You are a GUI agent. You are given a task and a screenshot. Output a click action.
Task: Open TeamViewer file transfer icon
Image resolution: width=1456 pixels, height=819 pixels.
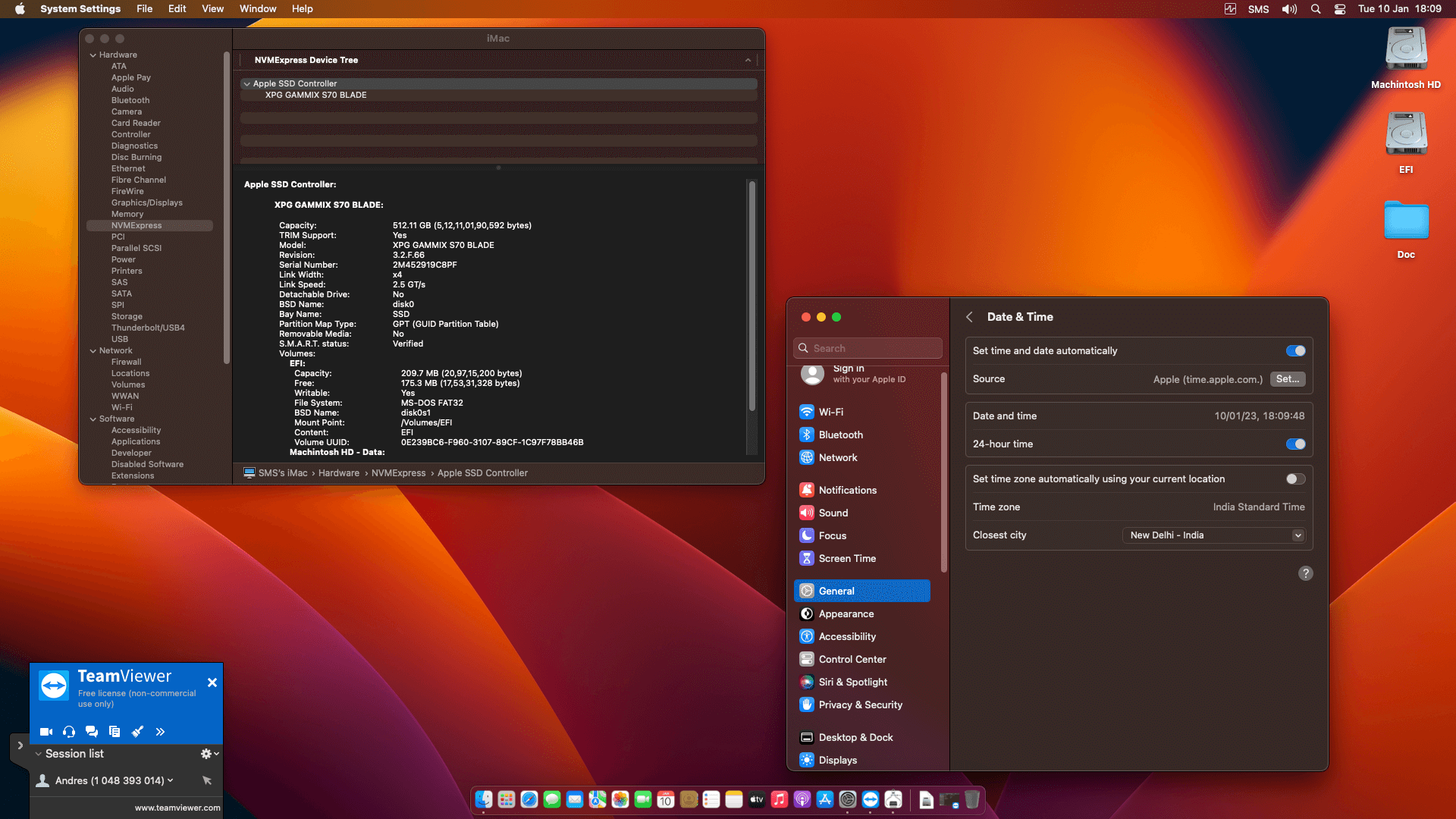114,732
